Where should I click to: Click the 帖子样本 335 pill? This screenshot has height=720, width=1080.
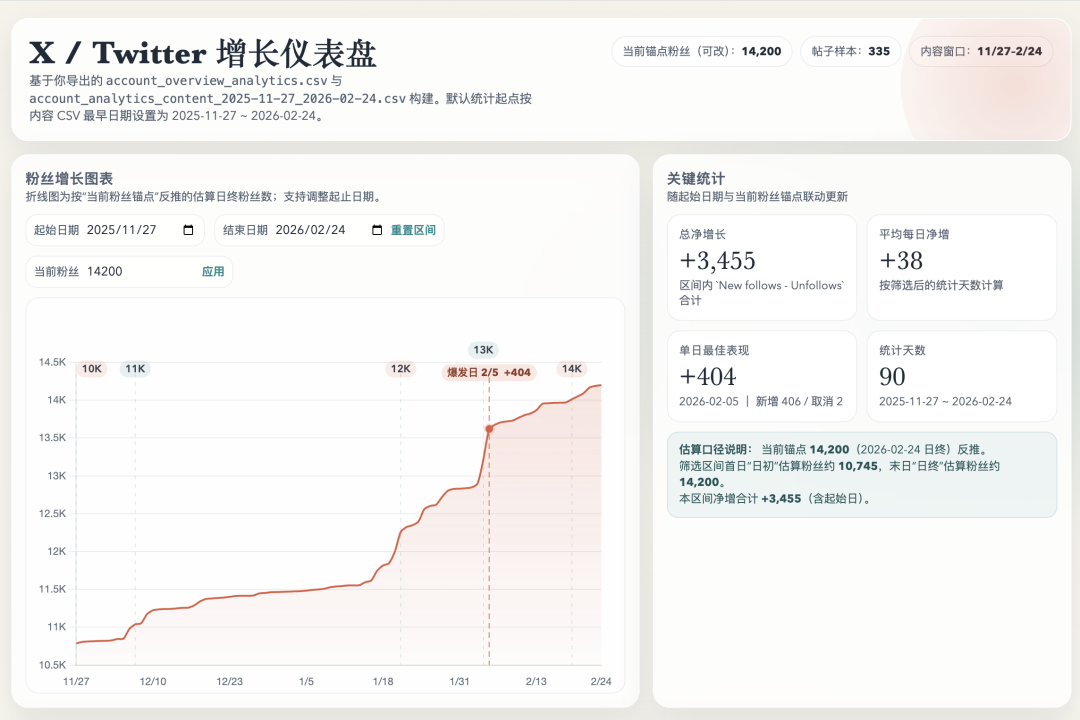pyautogui.click(x=849, y=51)
